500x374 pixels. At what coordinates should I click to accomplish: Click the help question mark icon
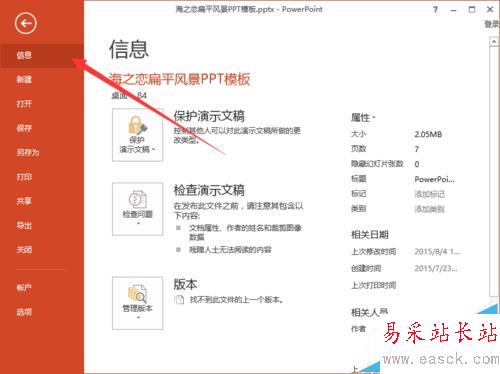435,10
